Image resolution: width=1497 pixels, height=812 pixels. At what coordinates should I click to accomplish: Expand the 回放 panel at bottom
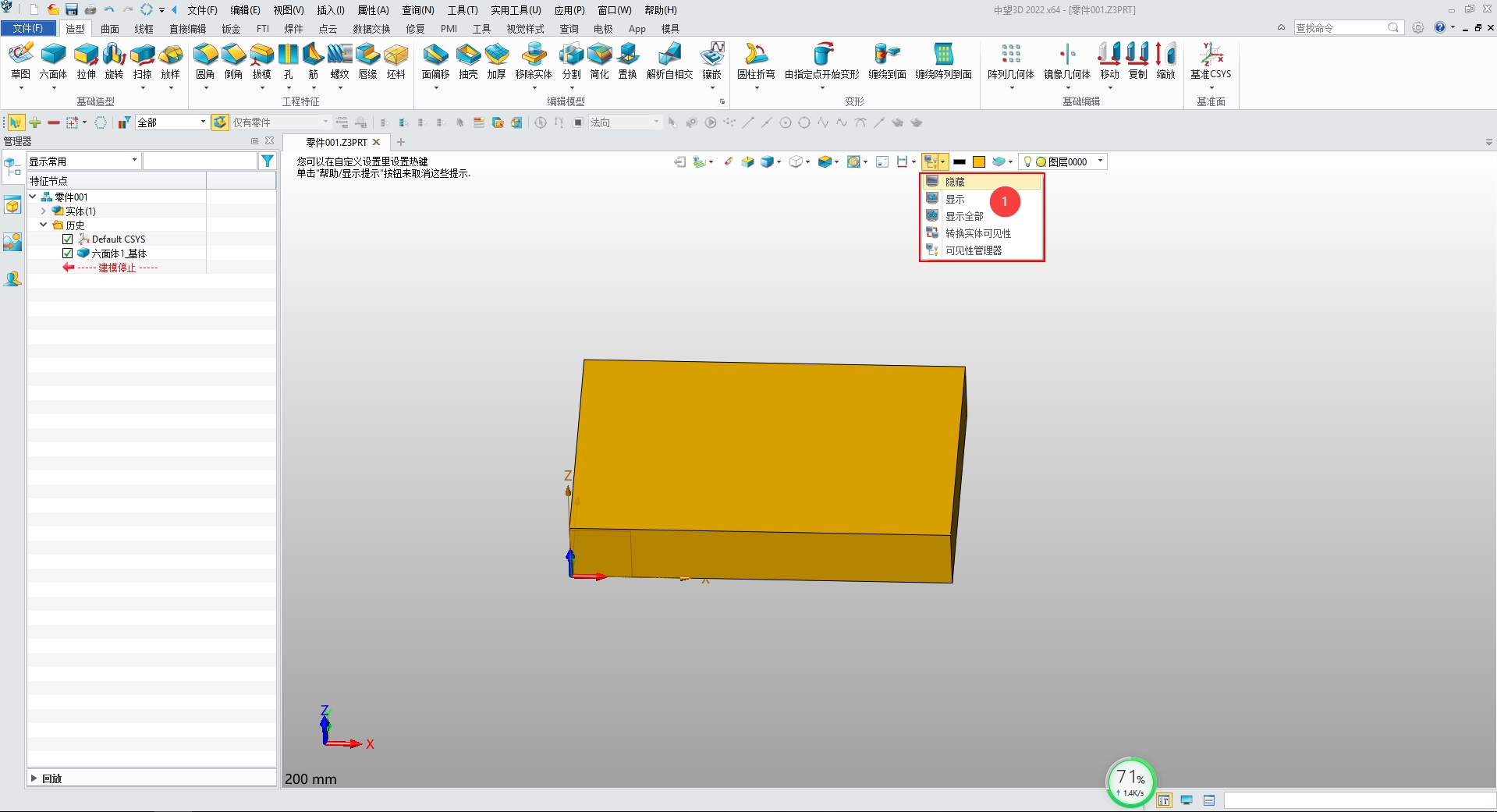point(49,778)
